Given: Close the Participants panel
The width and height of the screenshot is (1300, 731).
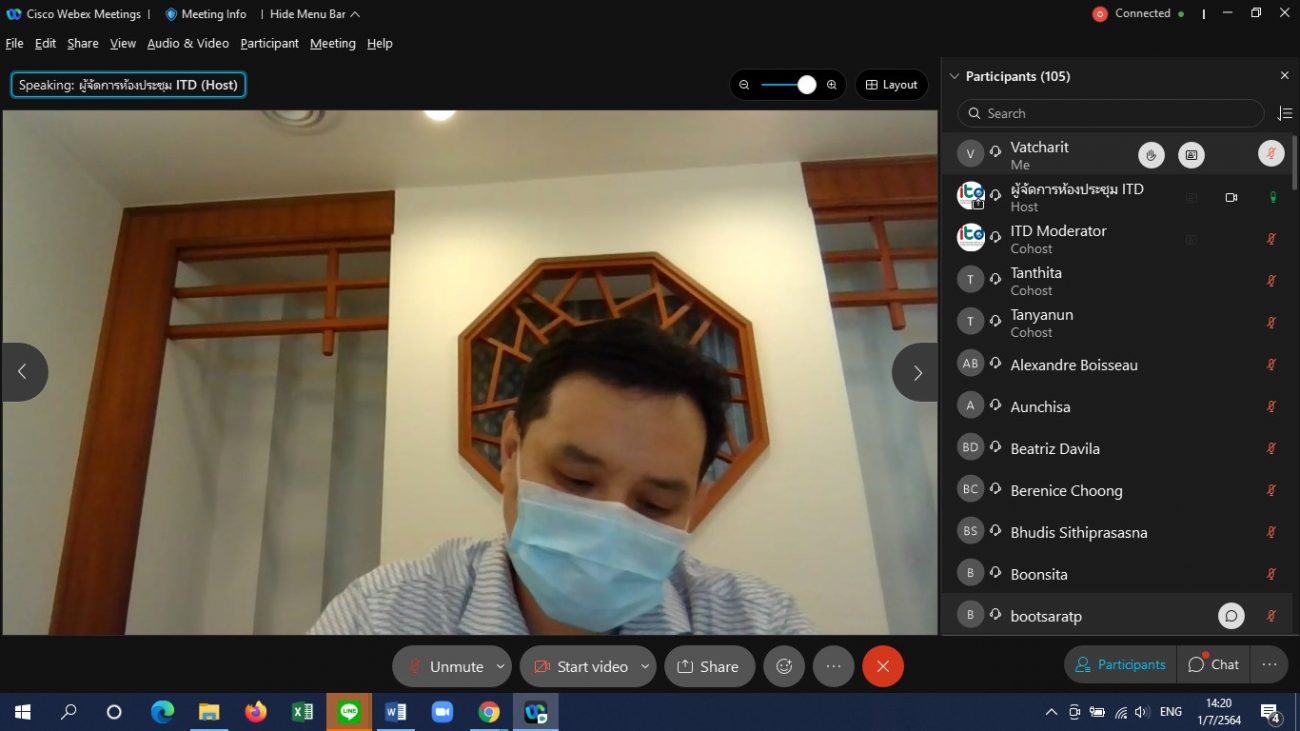Looking at the screenshot, I should click(x=1285, y=76).
